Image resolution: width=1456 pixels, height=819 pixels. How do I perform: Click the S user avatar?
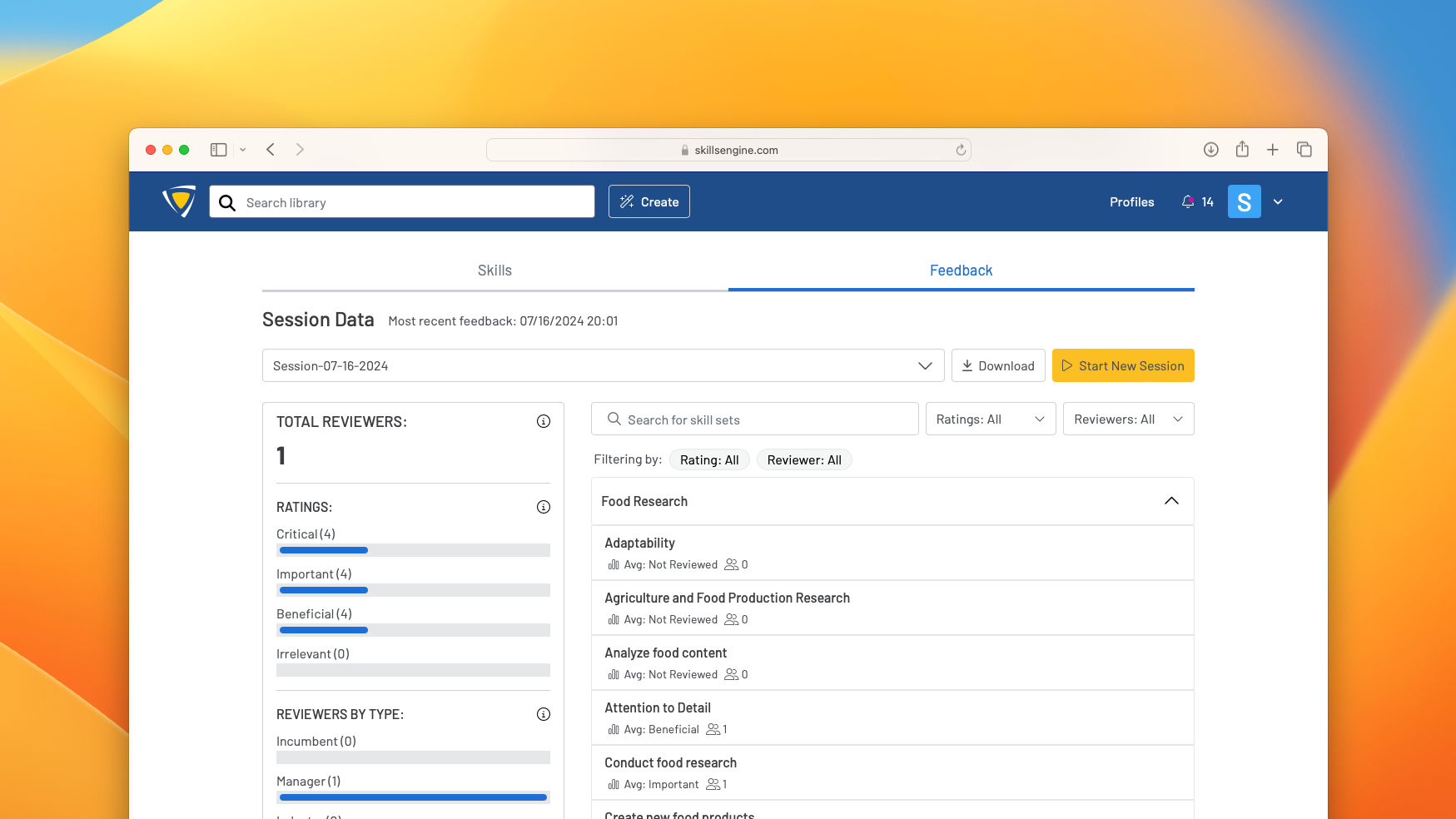1244,201
